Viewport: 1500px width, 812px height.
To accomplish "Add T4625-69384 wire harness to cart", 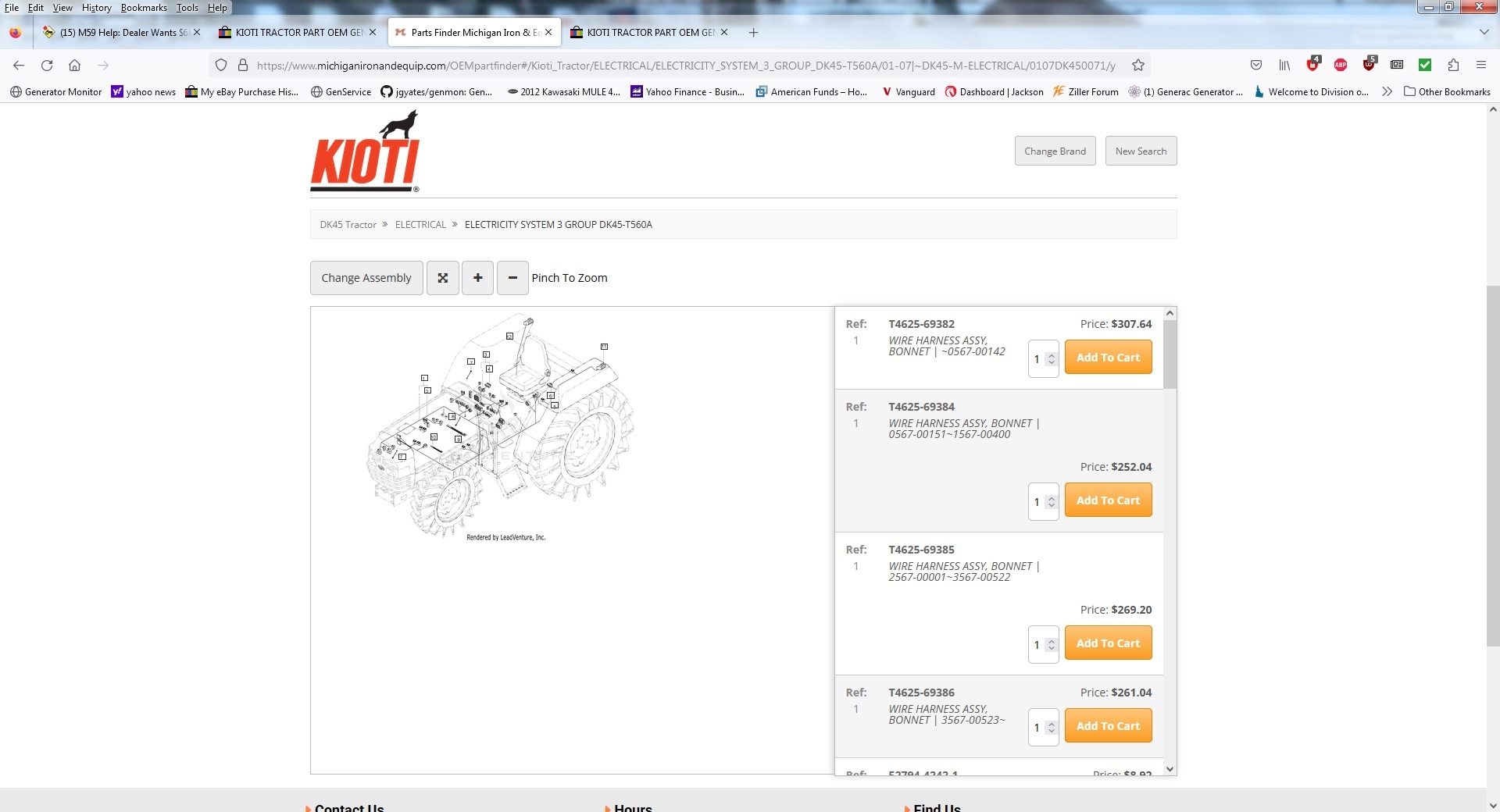I will coord(1107,500).
